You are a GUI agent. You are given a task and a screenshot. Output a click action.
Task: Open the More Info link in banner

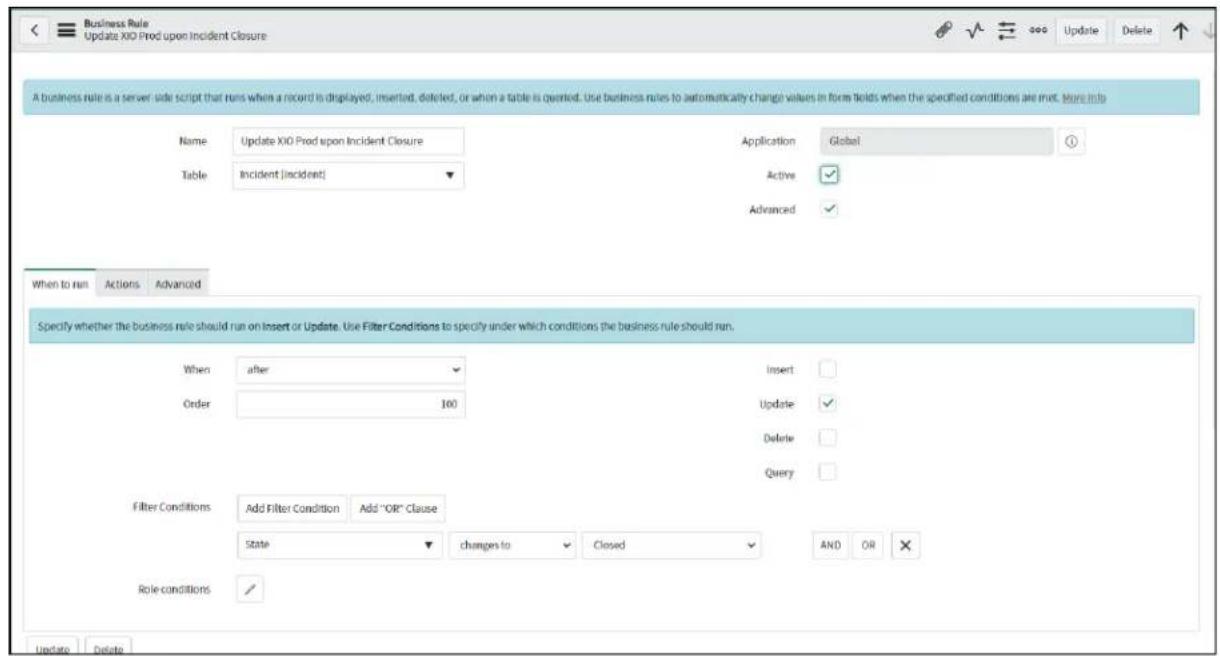[1083, 98]
